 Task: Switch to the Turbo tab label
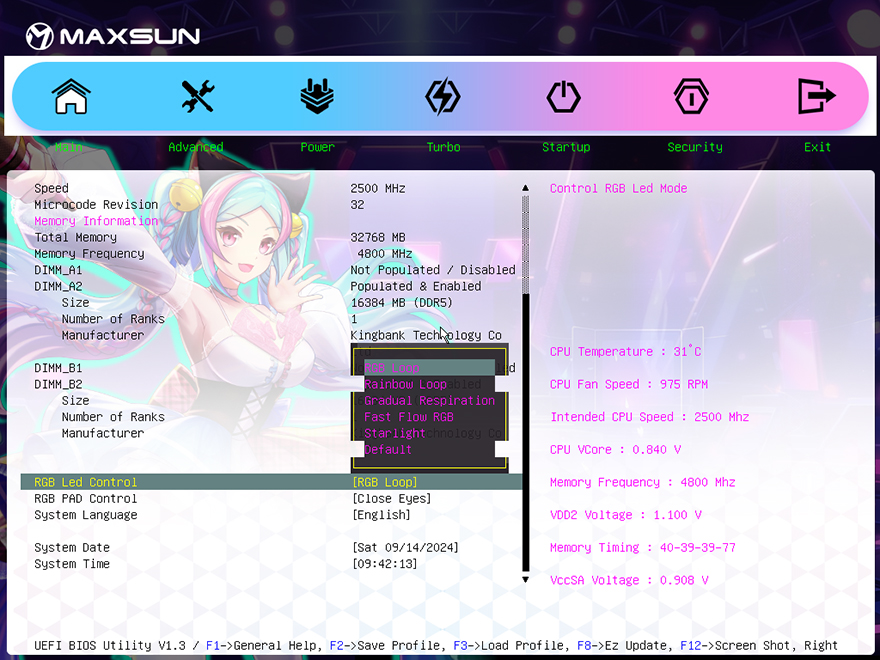(x=443, y=147)
